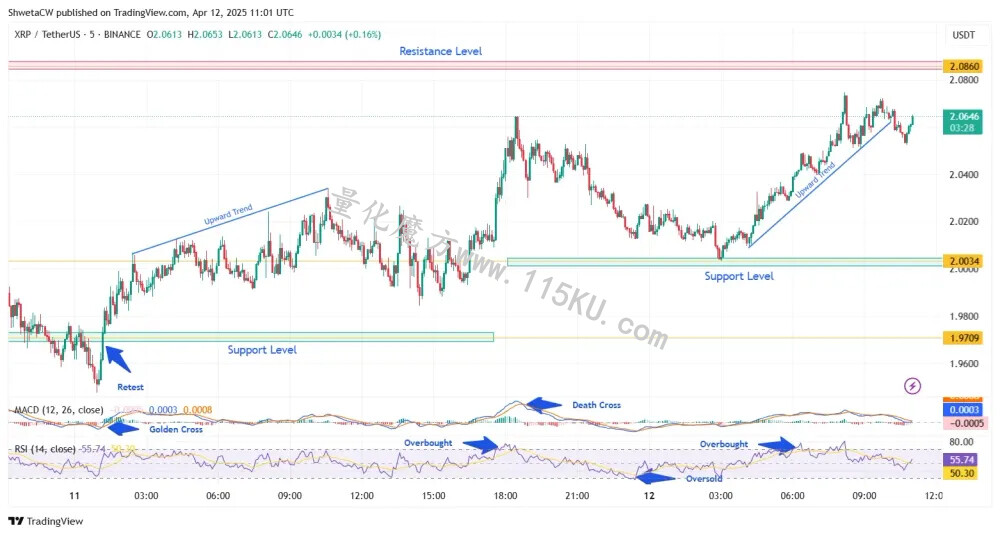Click the +0.0034 (+0.16%) change value
This screenshot has height=535, width=1000.
[344, 34]
